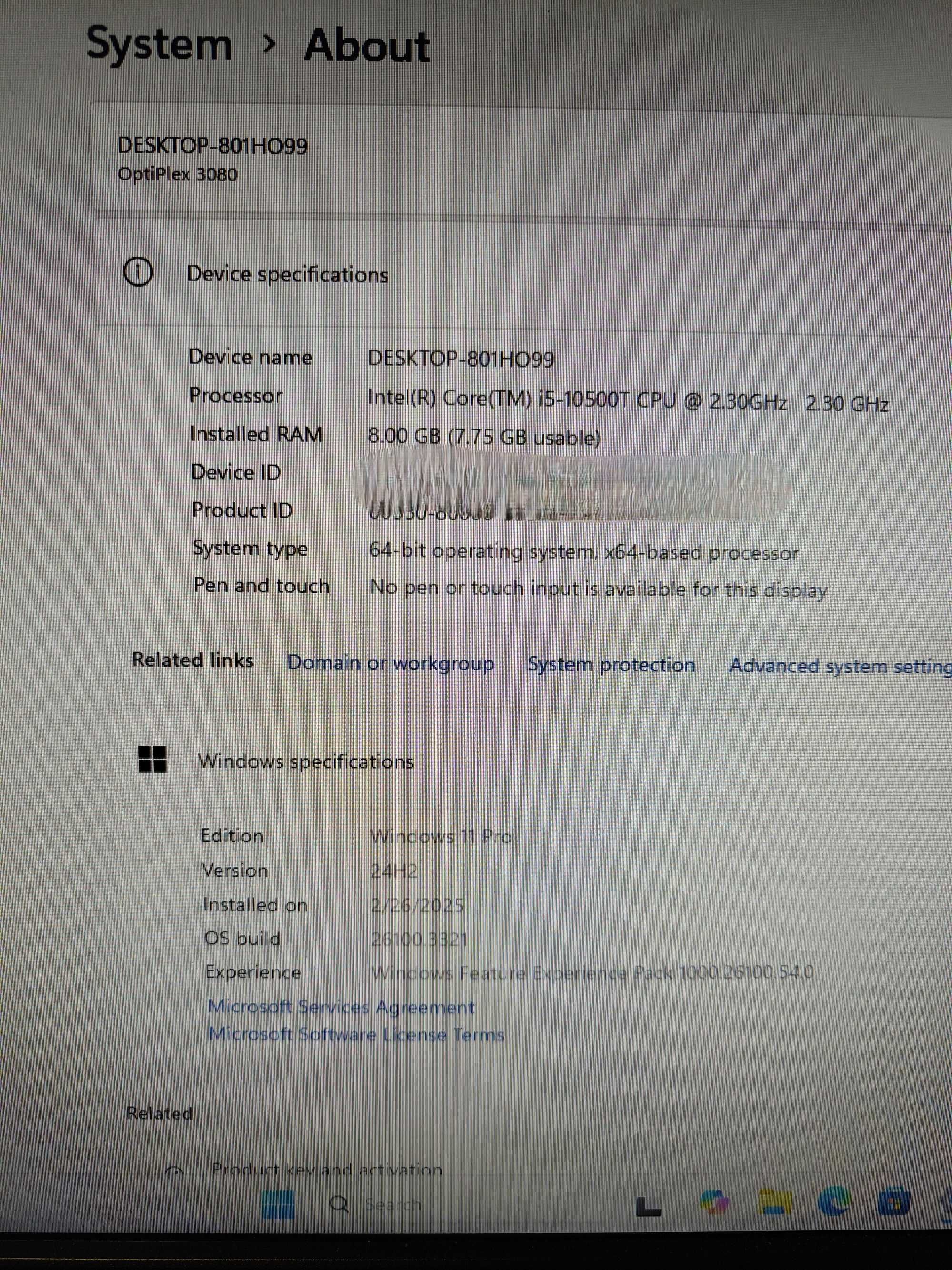This screenshot has width=952, height=1270.
Task: Open Microsoft Services Agreement link
Action: (x=341, y=1007)
